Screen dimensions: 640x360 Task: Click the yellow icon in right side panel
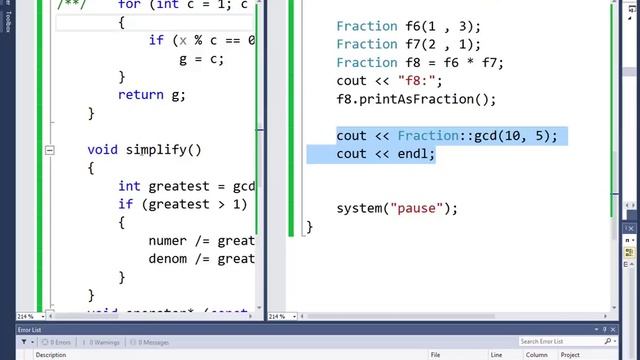[x=629, y=253]
